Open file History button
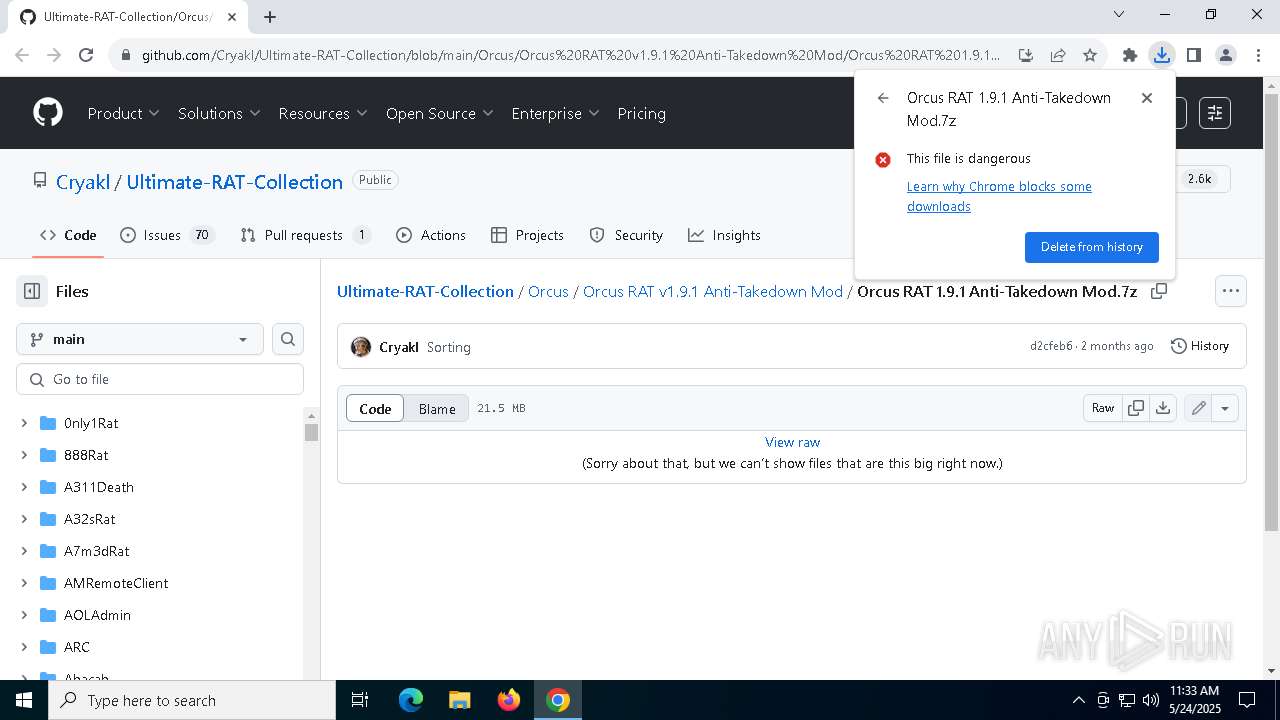Viewport: 1280px width, 720px height. pos(1200,346)
